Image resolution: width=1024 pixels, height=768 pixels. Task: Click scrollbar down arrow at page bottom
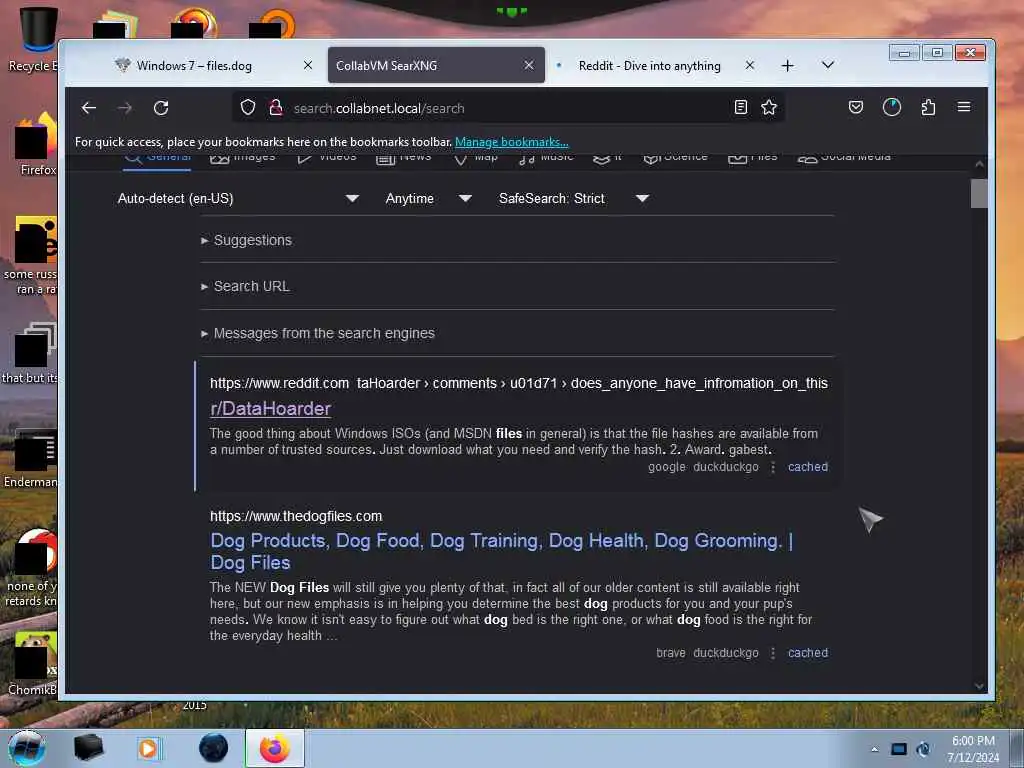[979, 686]
